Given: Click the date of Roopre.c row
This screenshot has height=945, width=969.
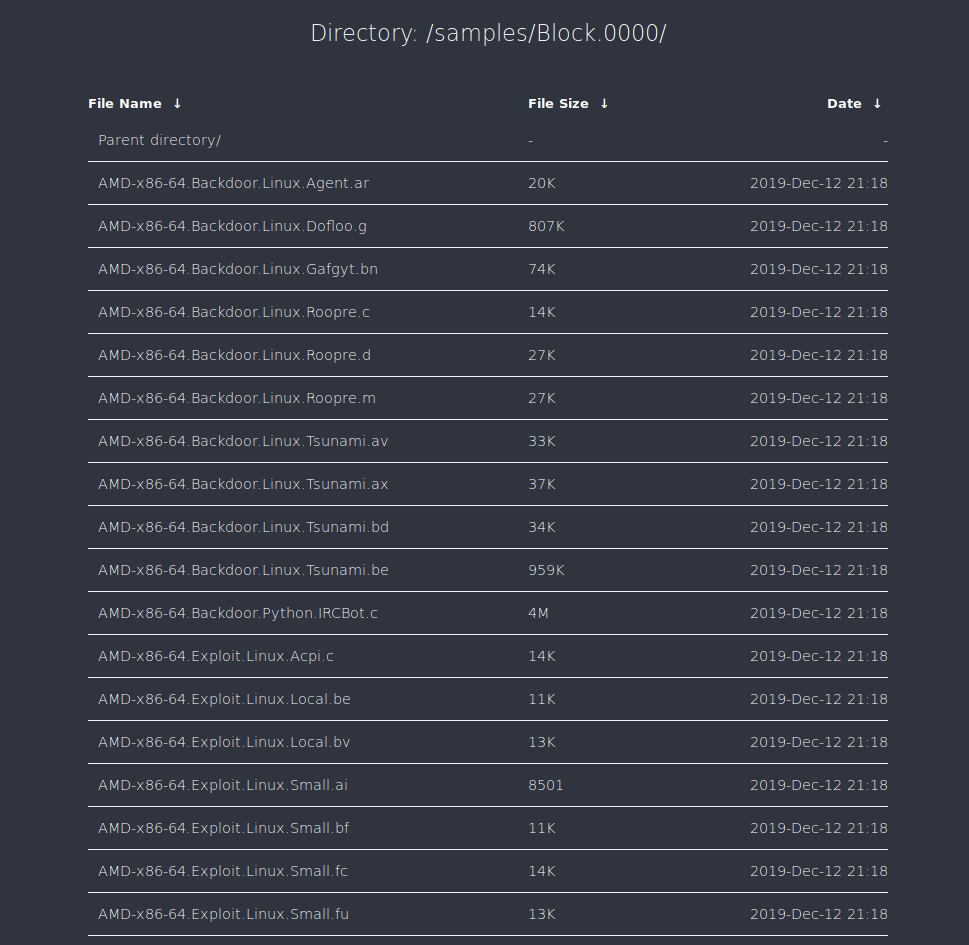Looking at the screenshot, I should 819,312.
